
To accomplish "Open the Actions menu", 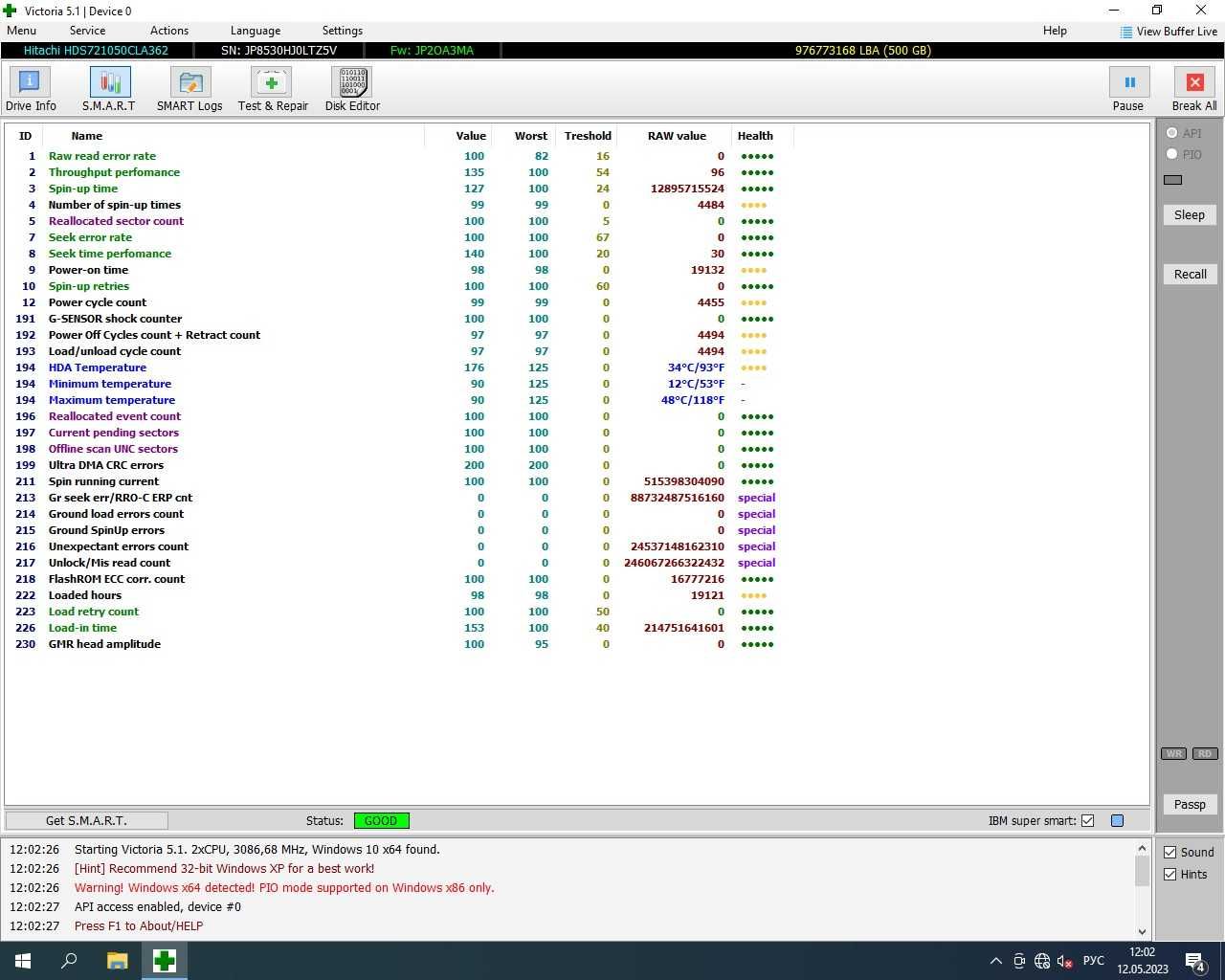I will pos(169,31).
